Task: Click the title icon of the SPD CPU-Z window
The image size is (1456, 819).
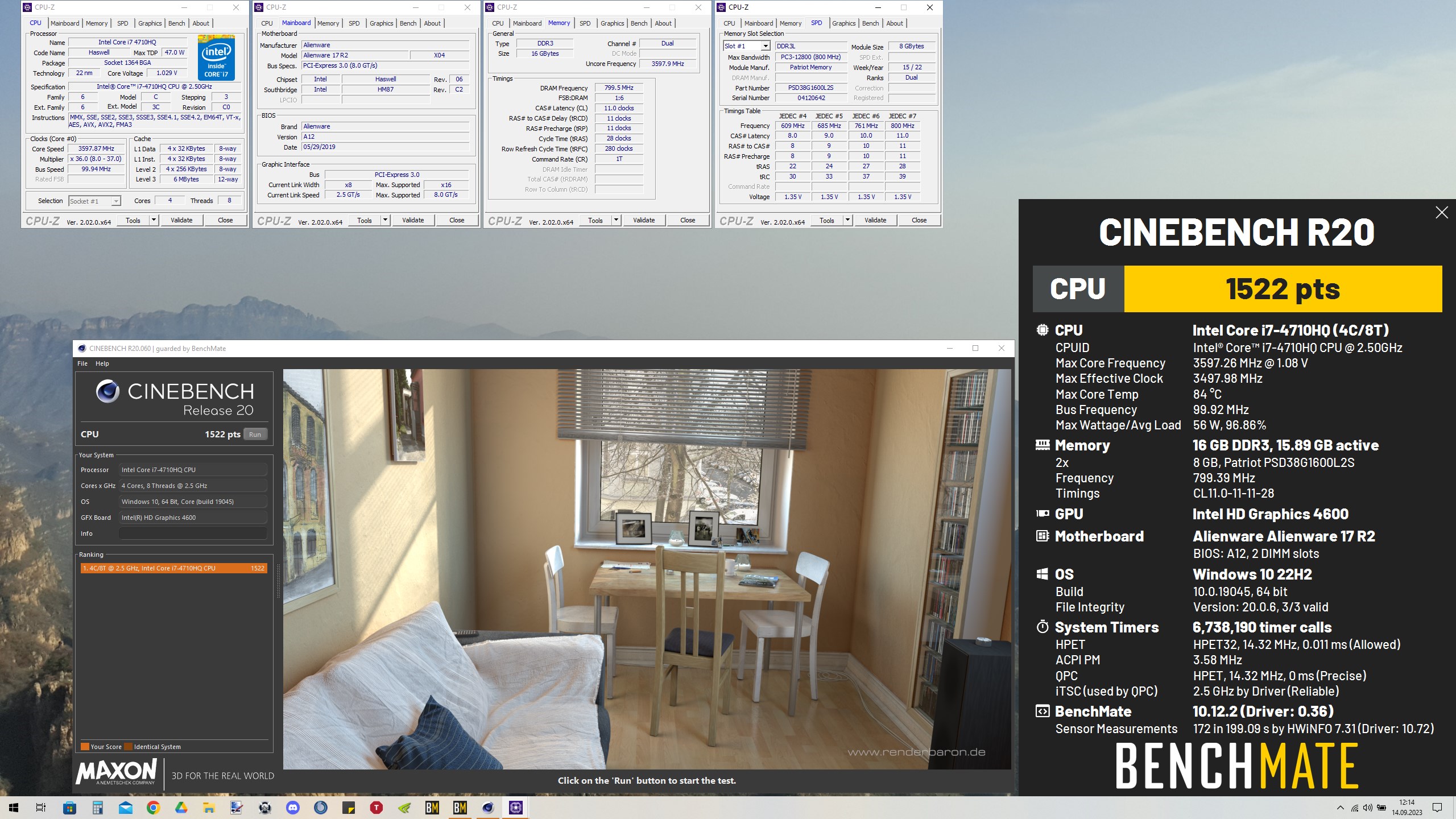Action: tap(721, 7)
